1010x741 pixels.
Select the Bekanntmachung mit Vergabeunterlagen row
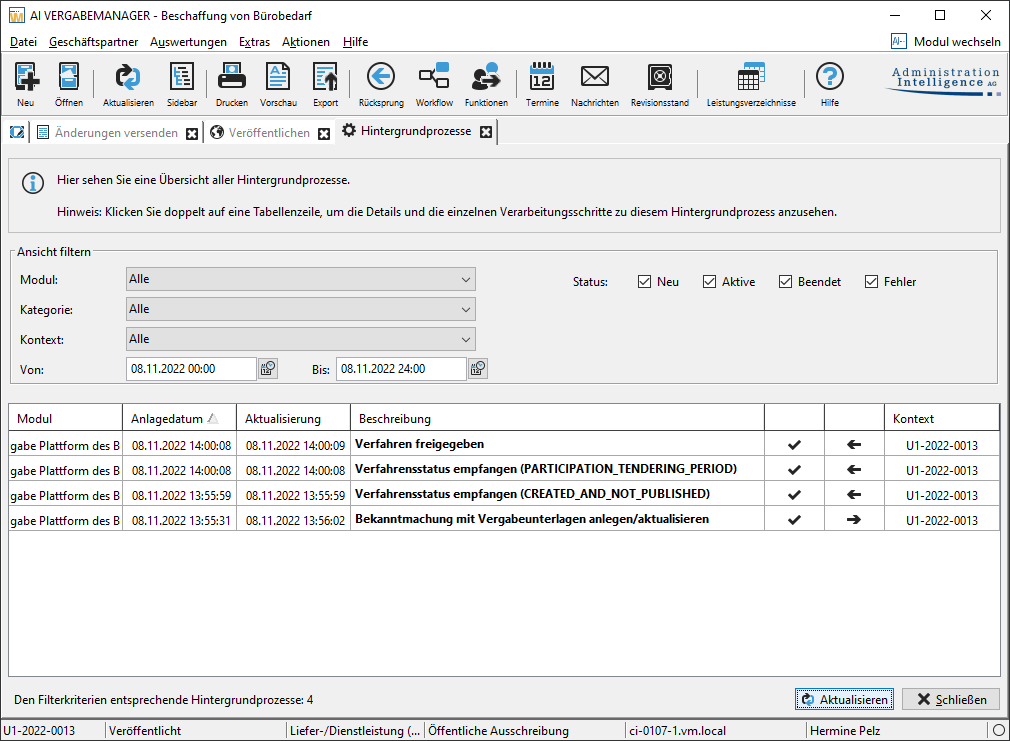tap(504, 519)
